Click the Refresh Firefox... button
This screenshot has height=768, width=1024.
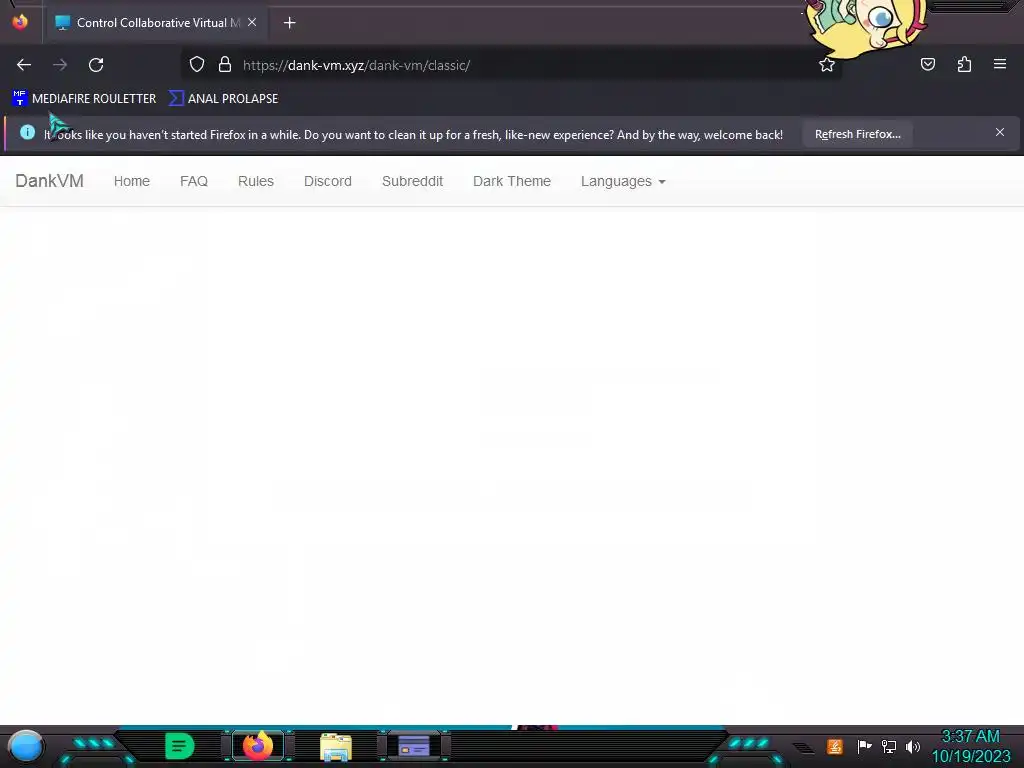point(857,135)
